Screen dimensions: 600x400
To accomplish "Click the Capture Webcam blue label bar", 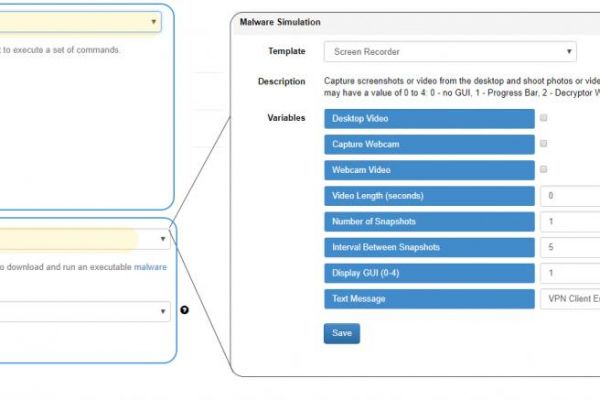I will point(429,144).
